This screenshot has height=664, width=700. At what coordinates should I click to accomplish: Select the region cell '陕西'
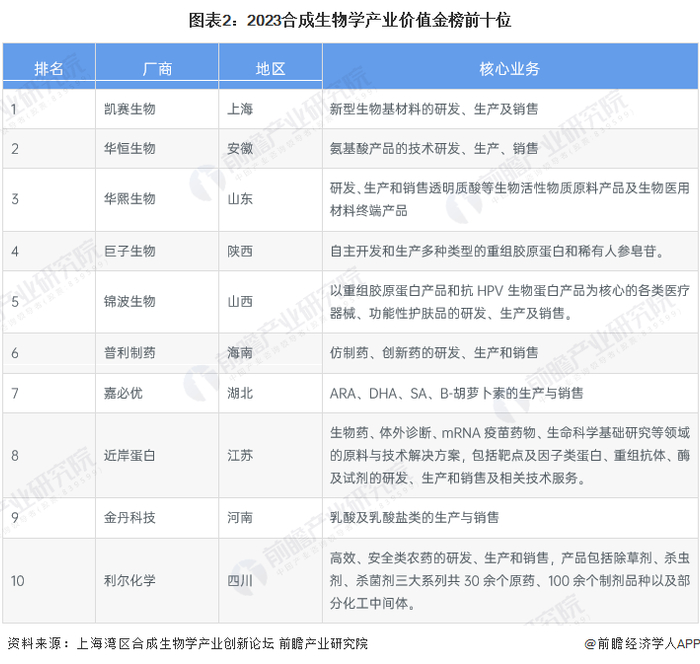pyautogui.click(x=240, y=251)
